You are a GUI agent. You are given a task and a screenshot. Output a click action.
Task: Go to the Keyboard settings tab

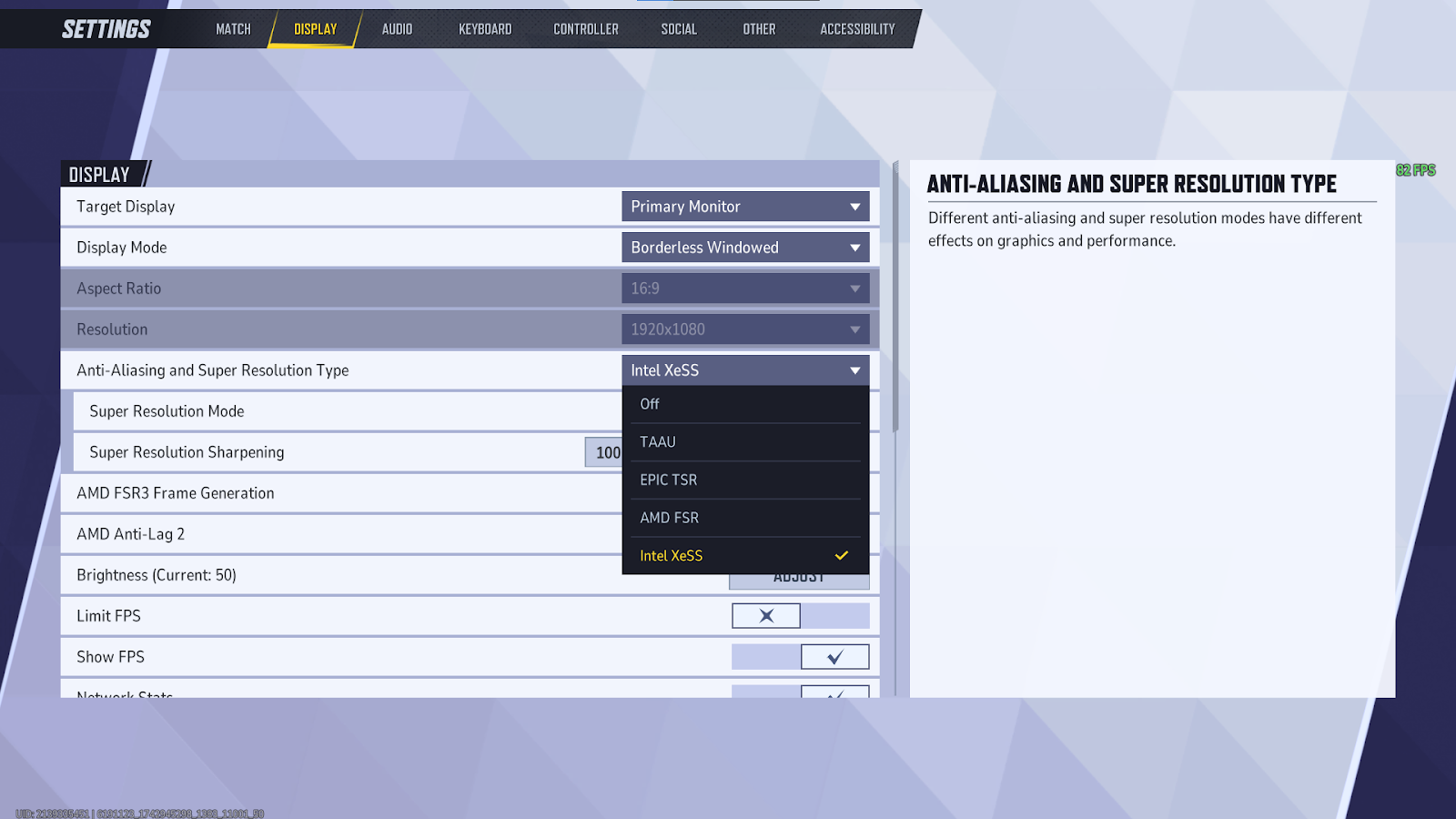click(x=485, y=29)
